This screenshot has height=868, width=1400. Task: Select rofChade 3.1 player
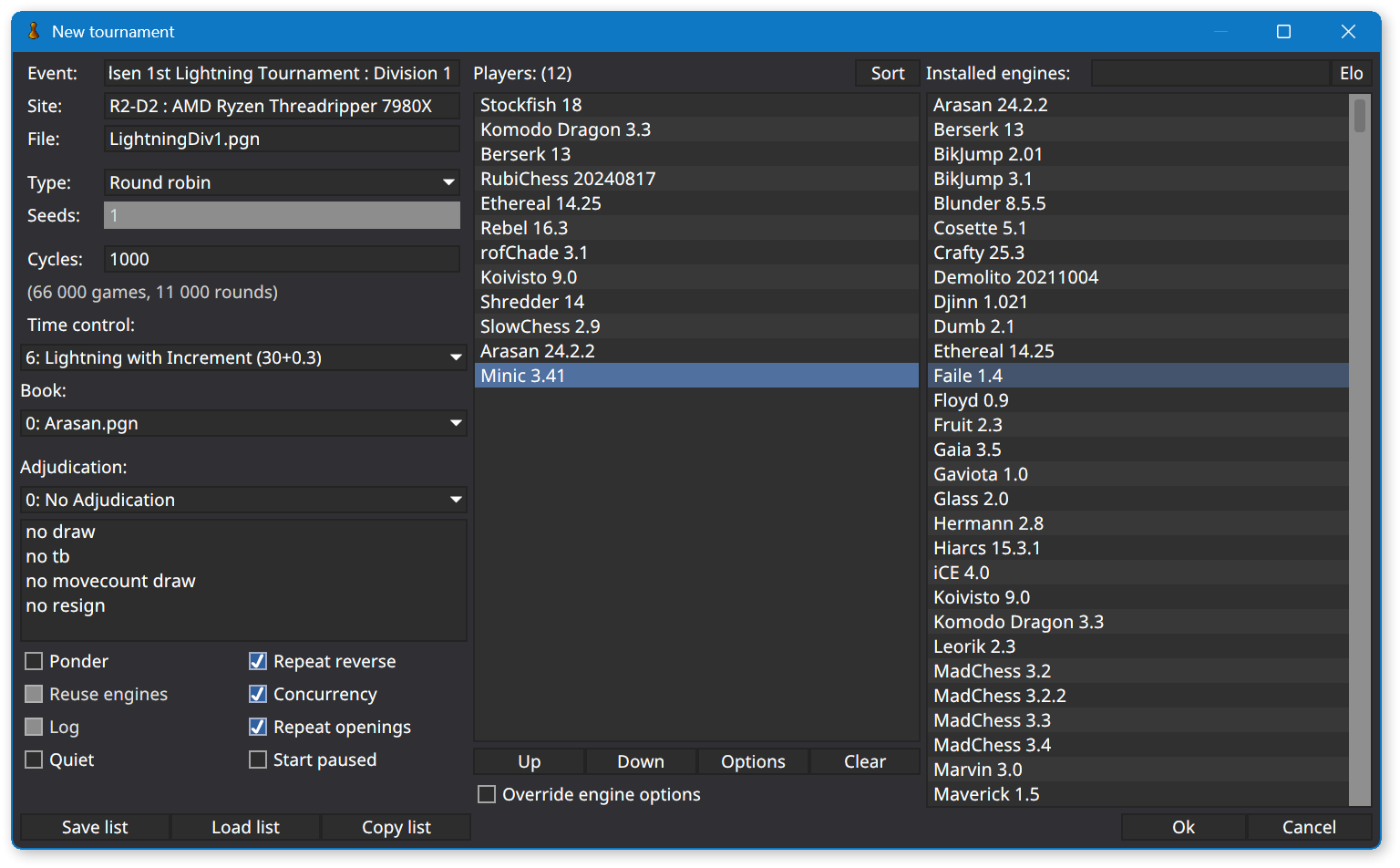pyautogui.click(x=696, y=253)
